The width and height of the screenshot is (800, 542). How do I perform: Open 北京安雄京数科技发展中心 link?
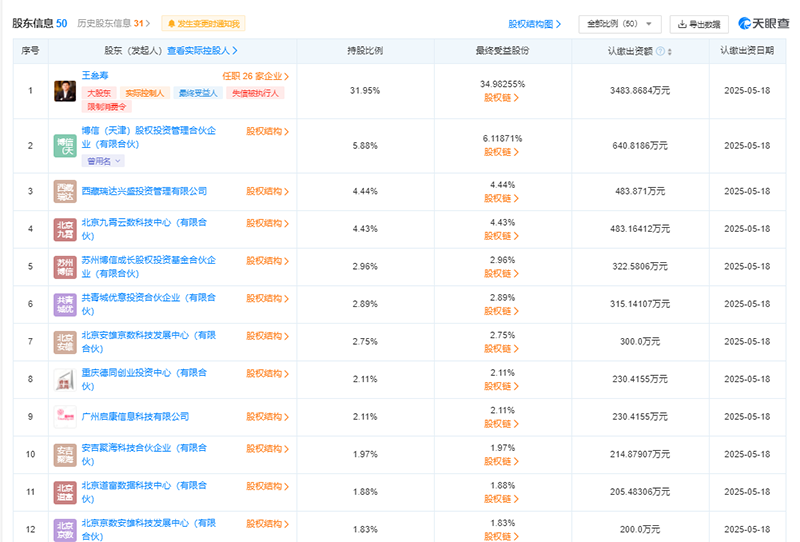[x=148, y=342]
